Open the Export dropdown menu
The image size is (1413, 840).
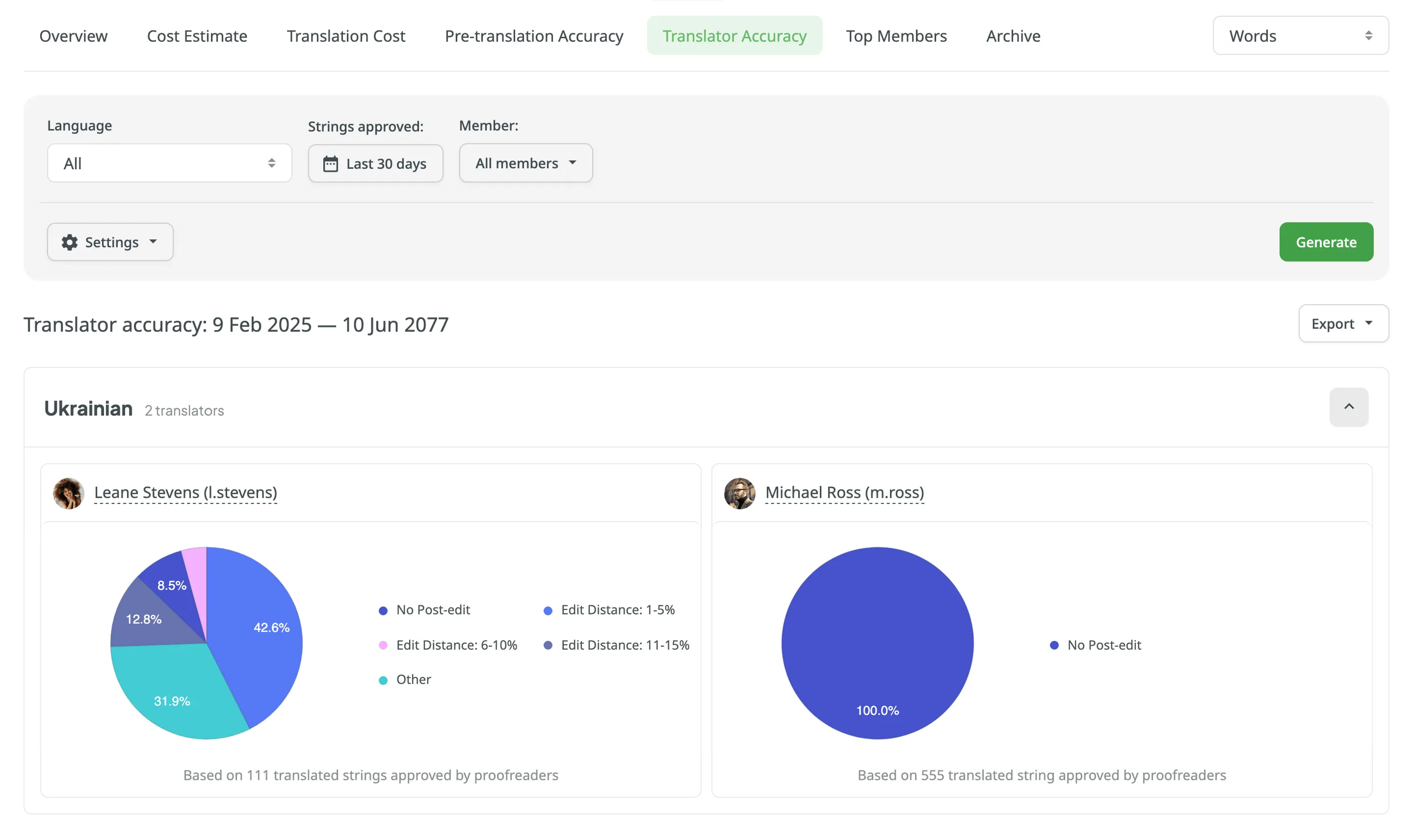1343,324
